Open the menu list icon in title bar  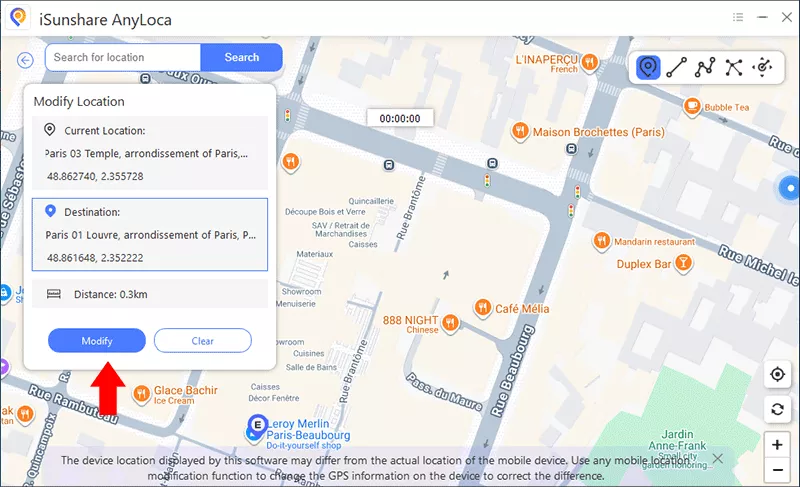(738, 17)
